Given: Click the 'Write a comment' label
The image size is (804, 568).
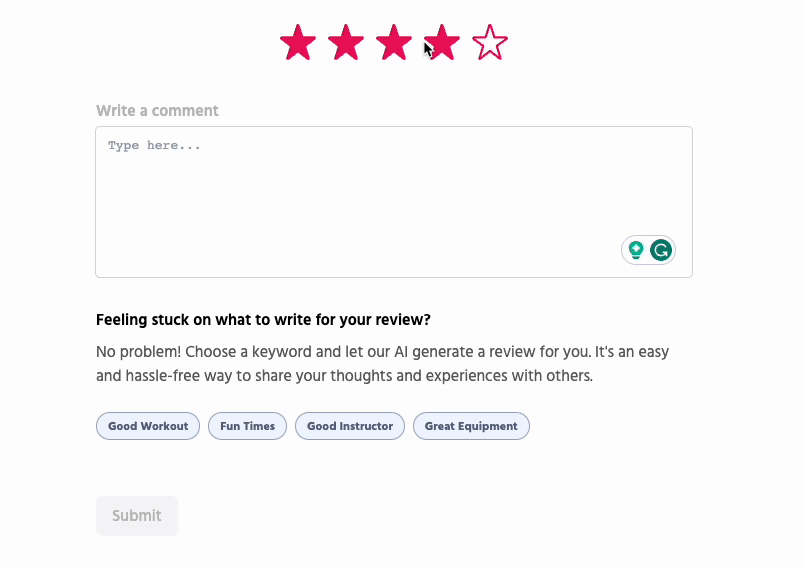Looking at the screenshot, I should (157, 111).
